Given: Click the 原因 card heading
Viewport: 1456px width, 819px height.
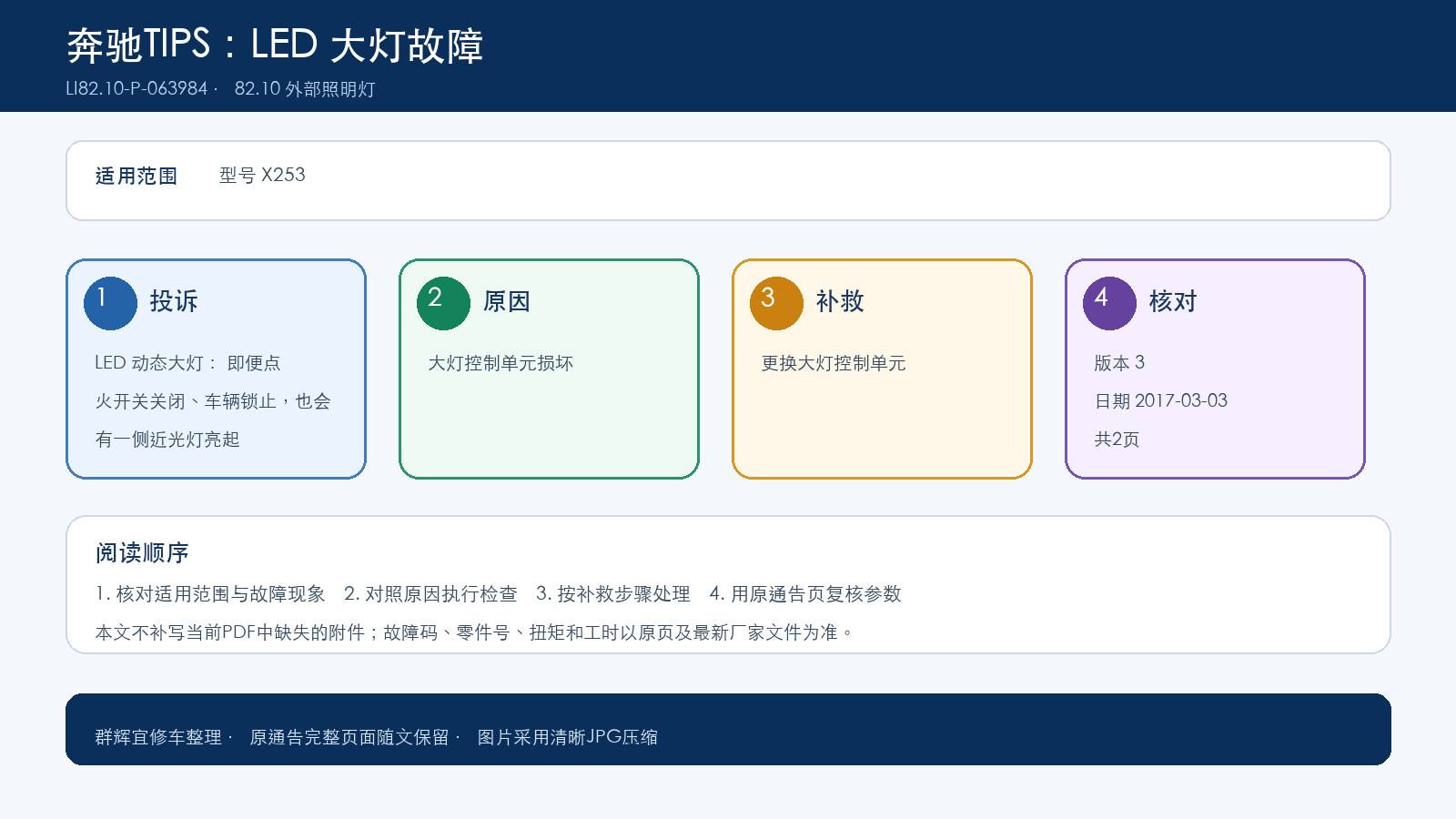Looking at the screenshot, I should tap(507, 301).
